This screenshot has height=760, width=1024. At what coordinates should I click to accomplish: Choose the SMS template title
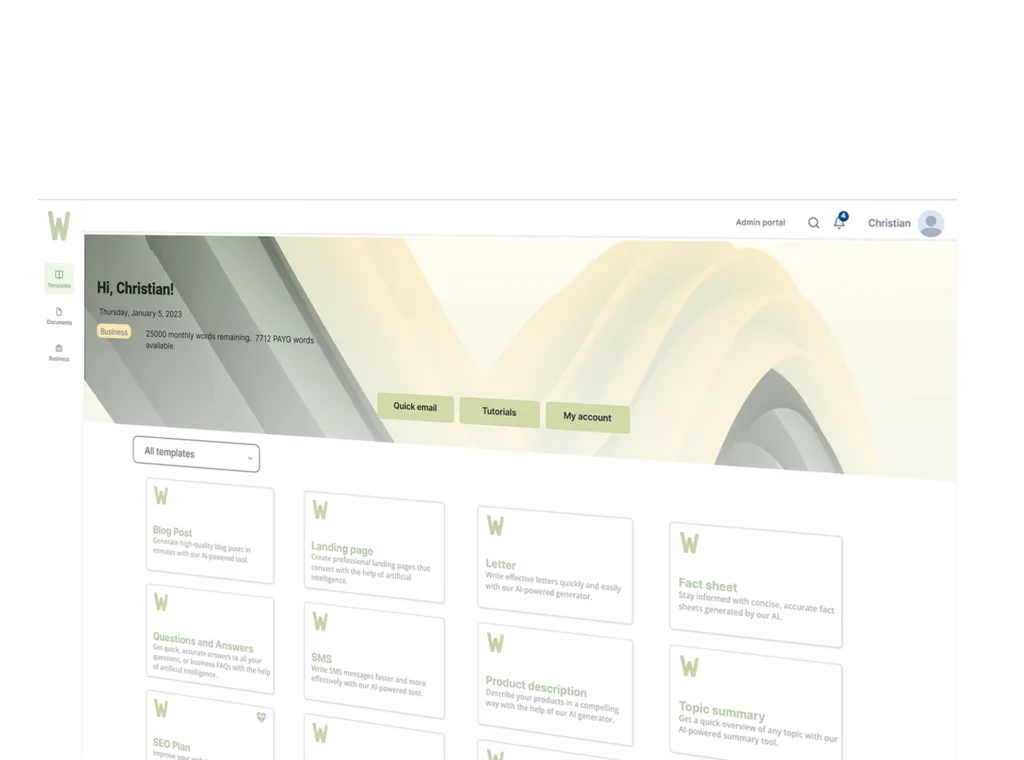[x=321, y=658]
